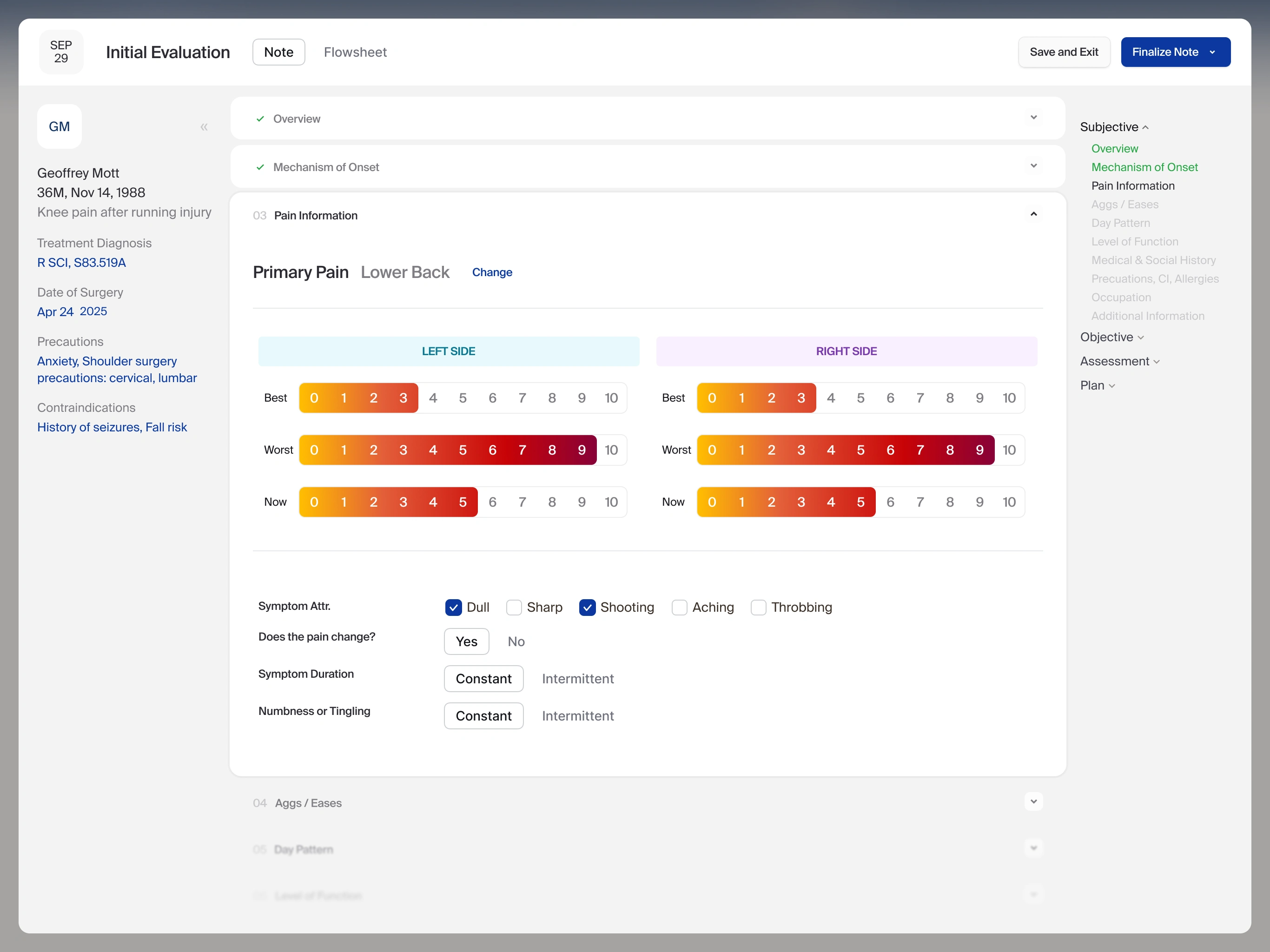
Task: Click Finalize Note dropdown arrow
Action: point(1212,52)
